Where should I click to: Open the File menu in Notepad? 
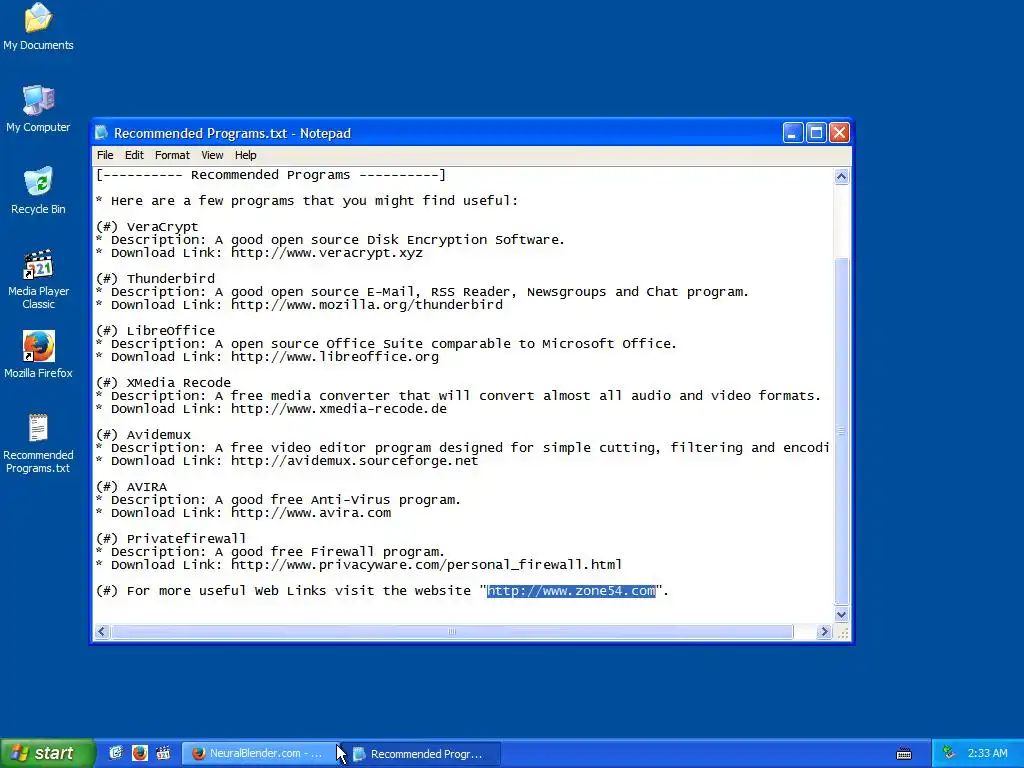point(105,155)
